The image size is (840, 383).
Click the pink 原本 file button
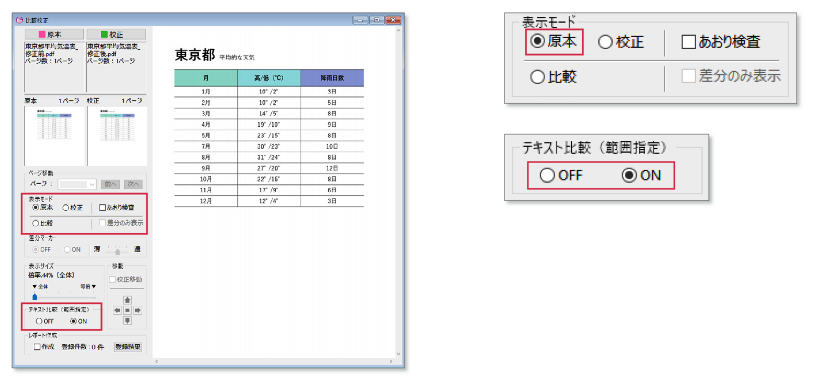tap(54, 34)
